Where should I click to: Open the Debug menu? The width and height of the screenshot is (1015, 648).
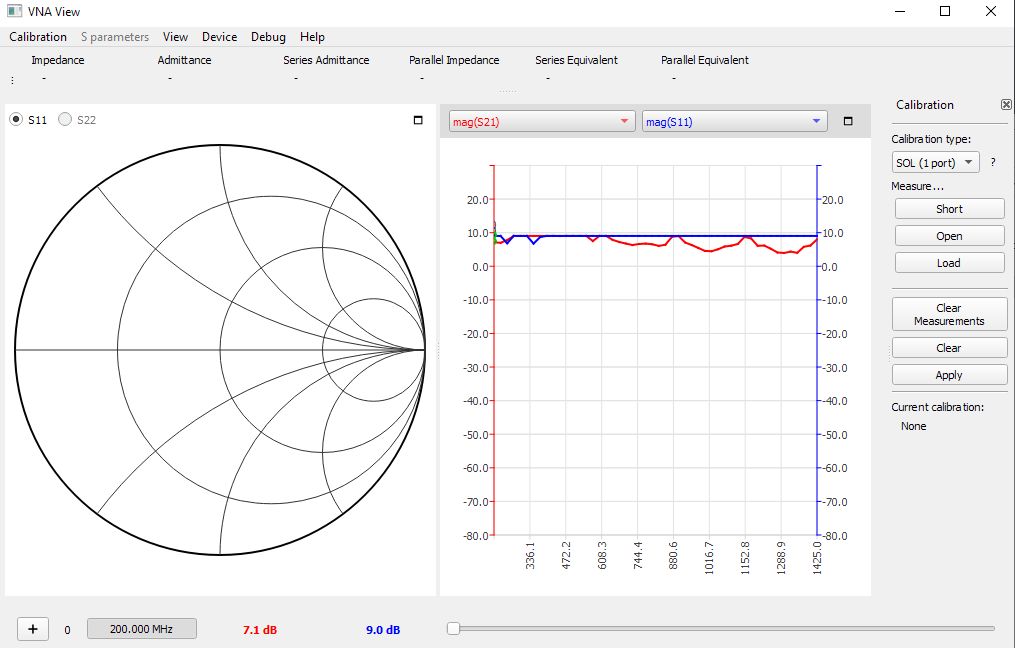click(268, 37)
